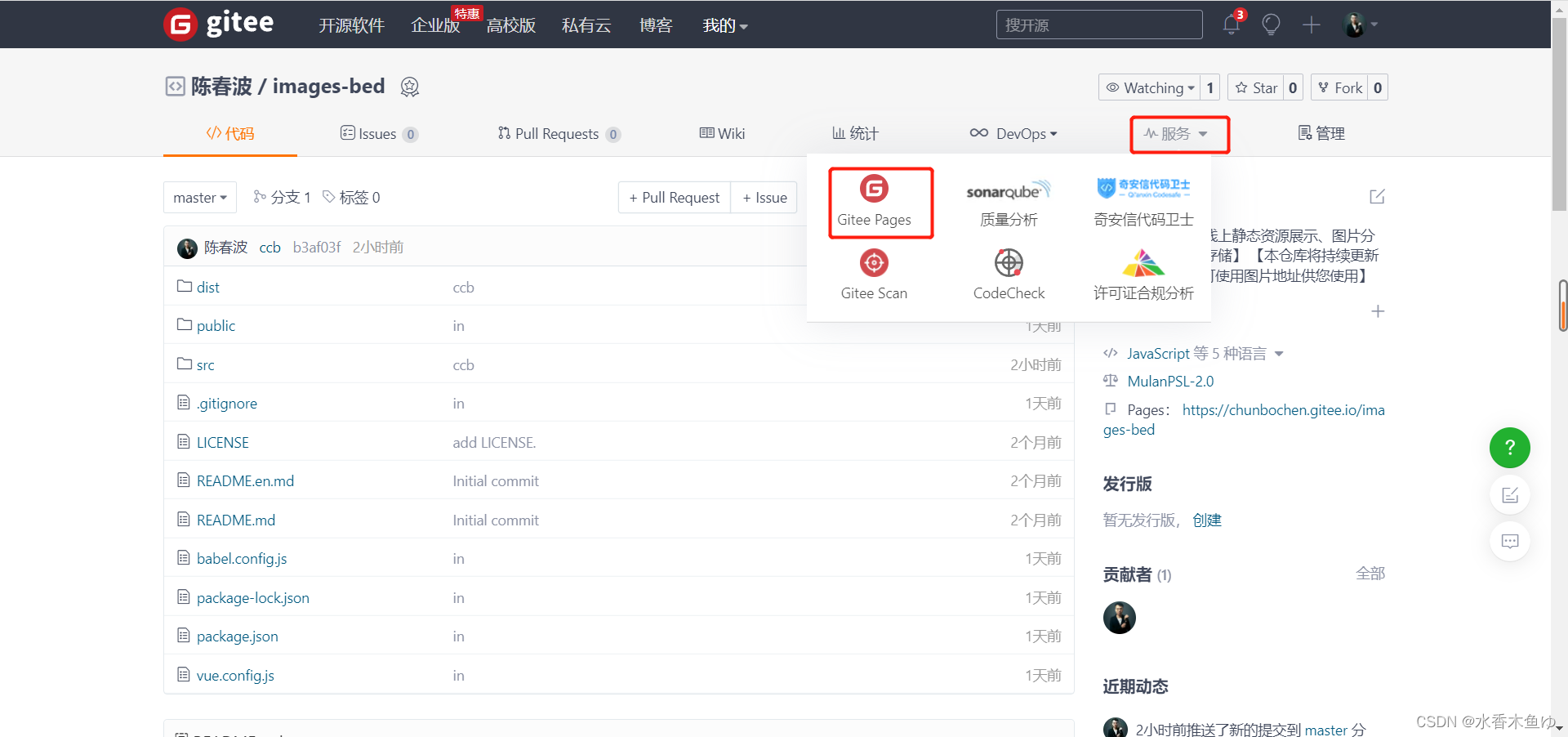Open babel.config.js file

[241, 559]
